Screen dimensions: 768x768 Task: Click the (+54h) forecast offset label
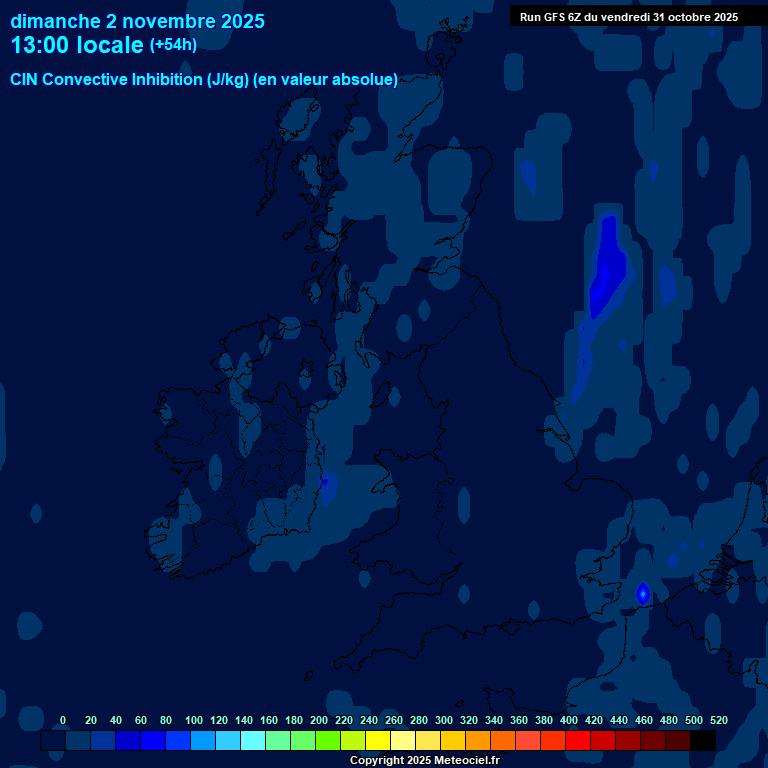(x=173, y=45)
